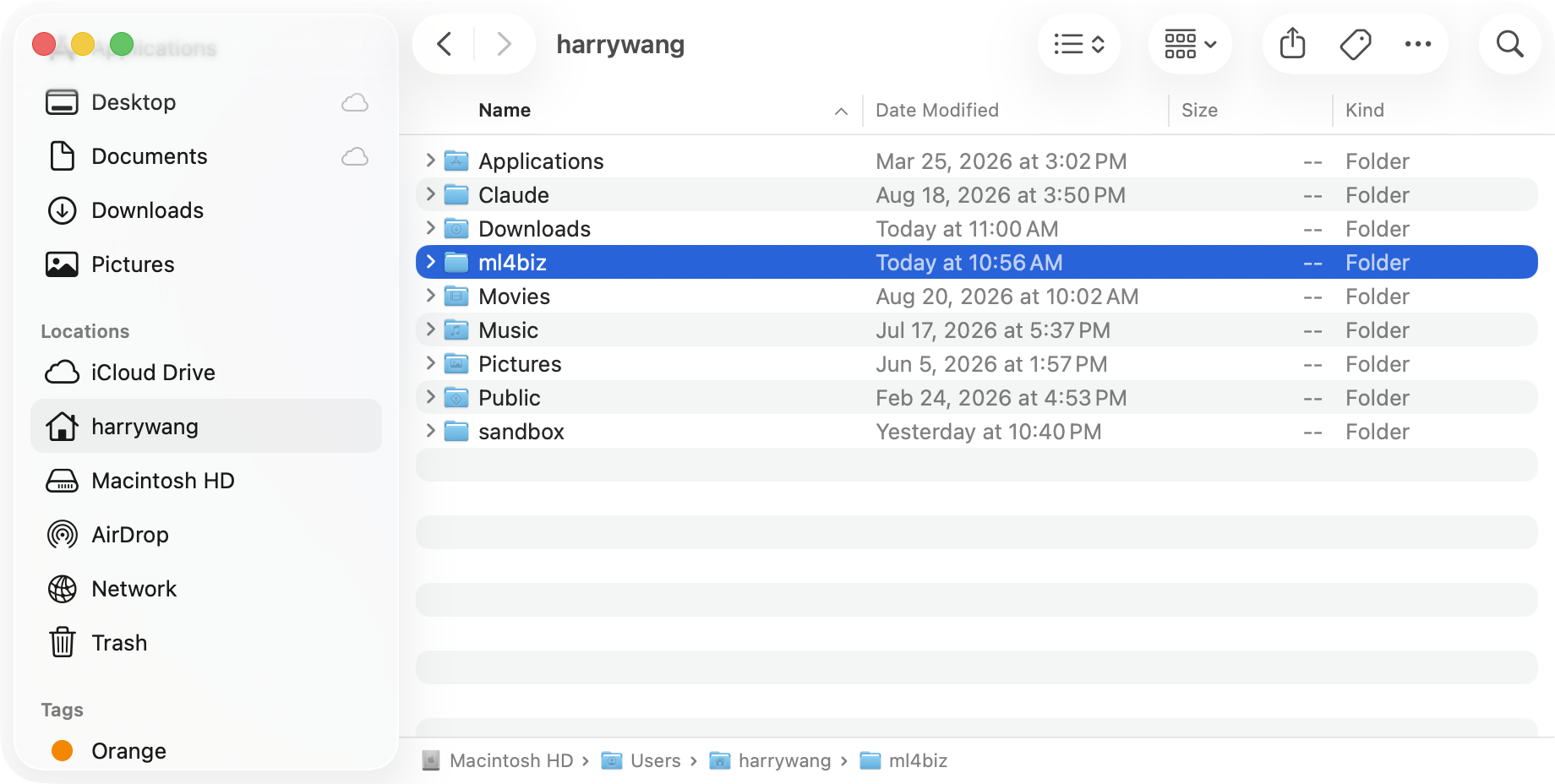Select the harrywang home location in the sidebar
The height and width of the screenshot is (784, 1555).
pyautogui.click(x=206, y=427)
